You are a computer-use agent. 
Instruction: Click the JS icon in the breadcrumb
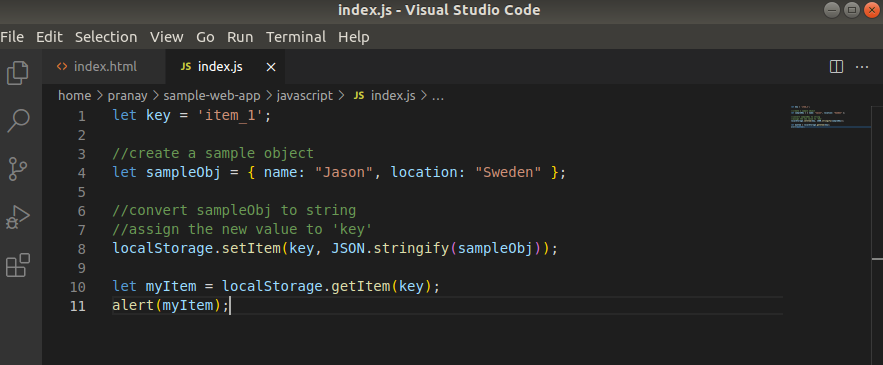(x=359, y=96)
